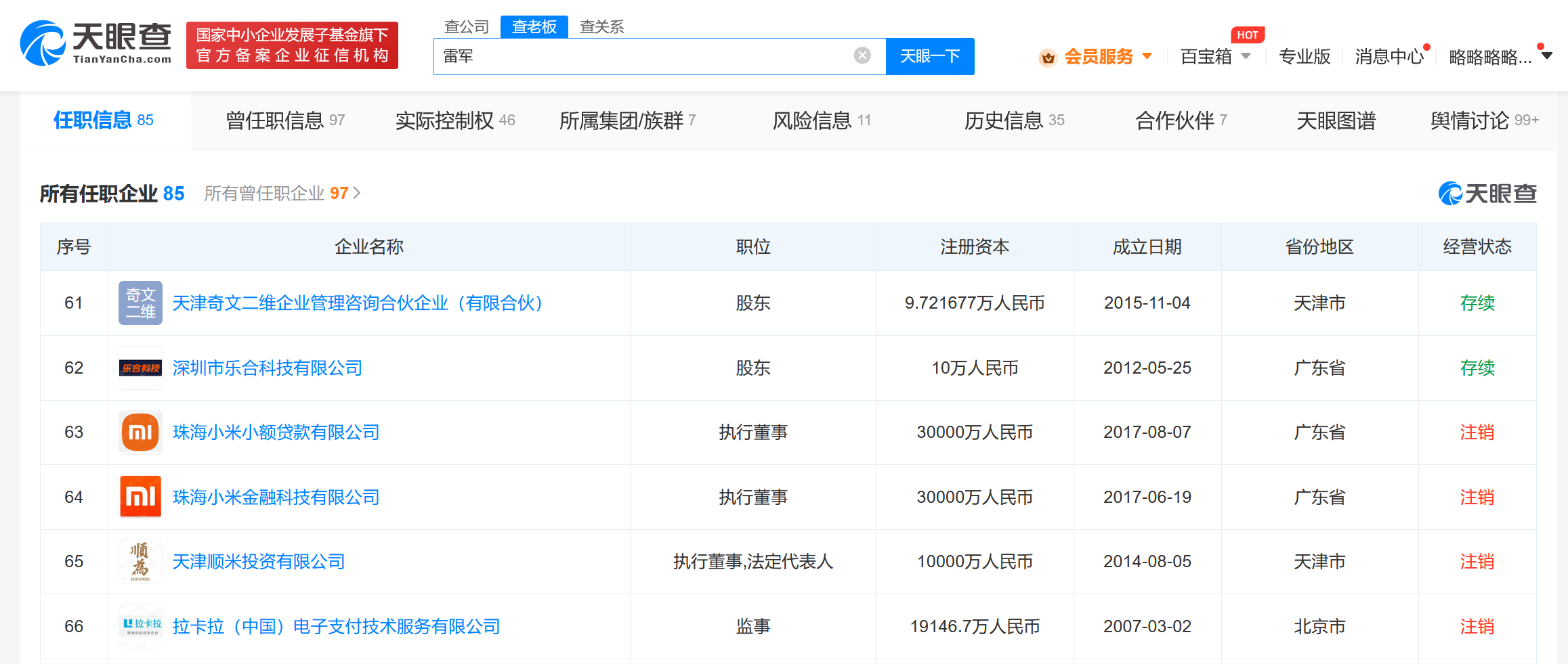Click the crown icon beside 会员服务
Screen dimensions: 1568x664
(x=1048, y=58)
